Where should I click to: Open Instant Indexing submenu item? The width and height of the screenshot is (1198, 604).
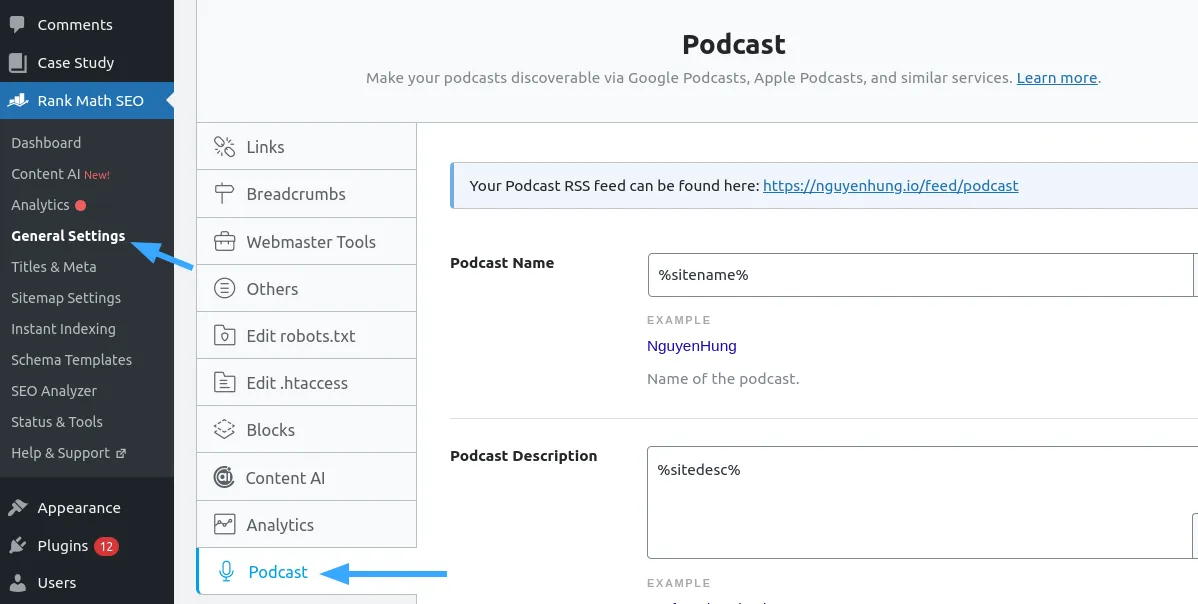63,329
